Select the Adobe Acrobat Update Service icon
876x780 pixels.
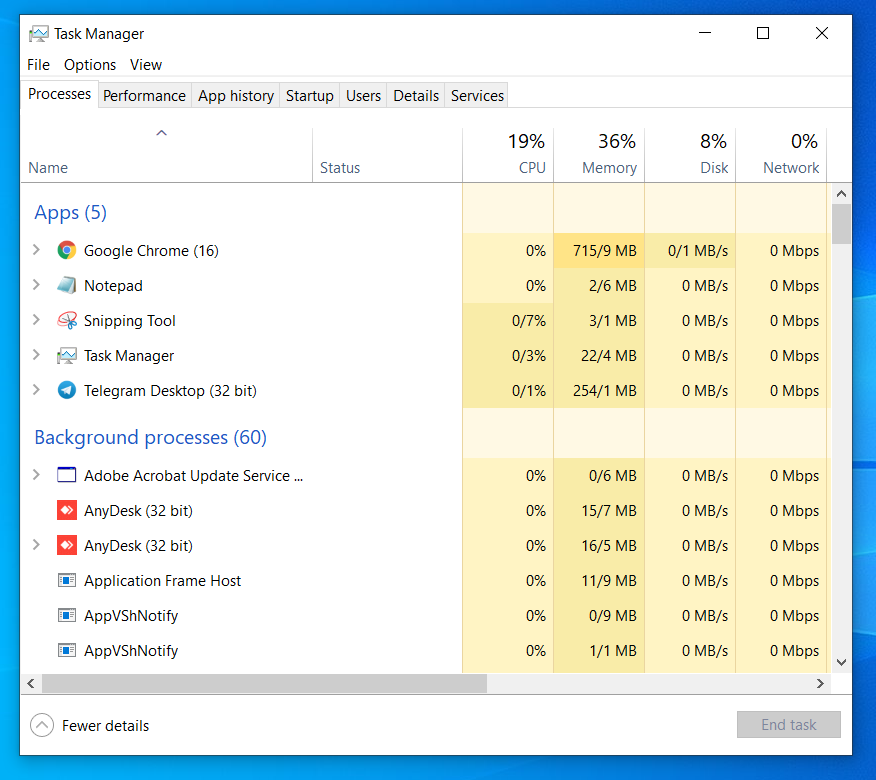coord(67,476)
